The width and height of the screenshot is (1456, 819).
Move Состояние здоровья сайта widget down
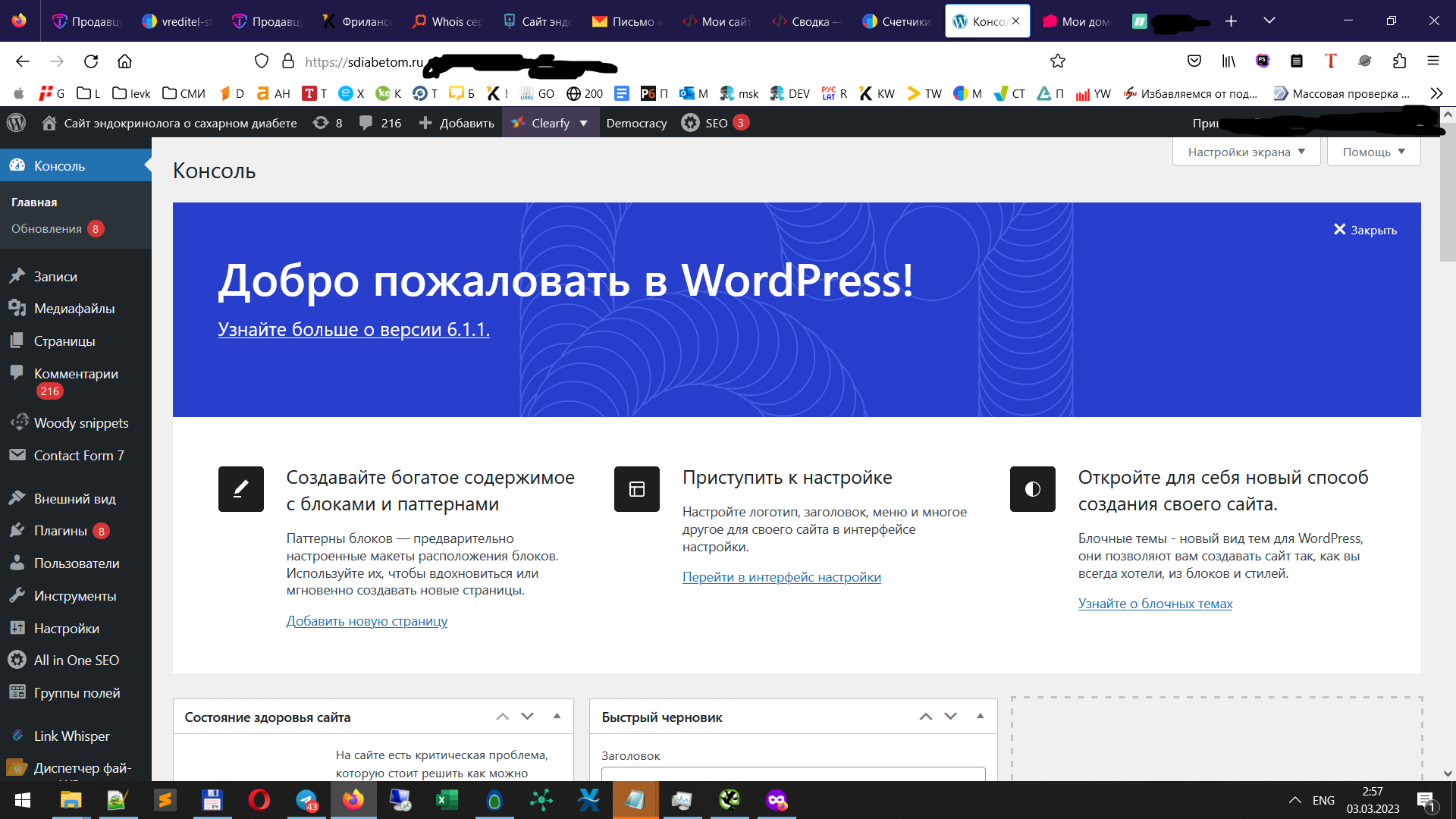pyautogui.click(x=527, y=717)
